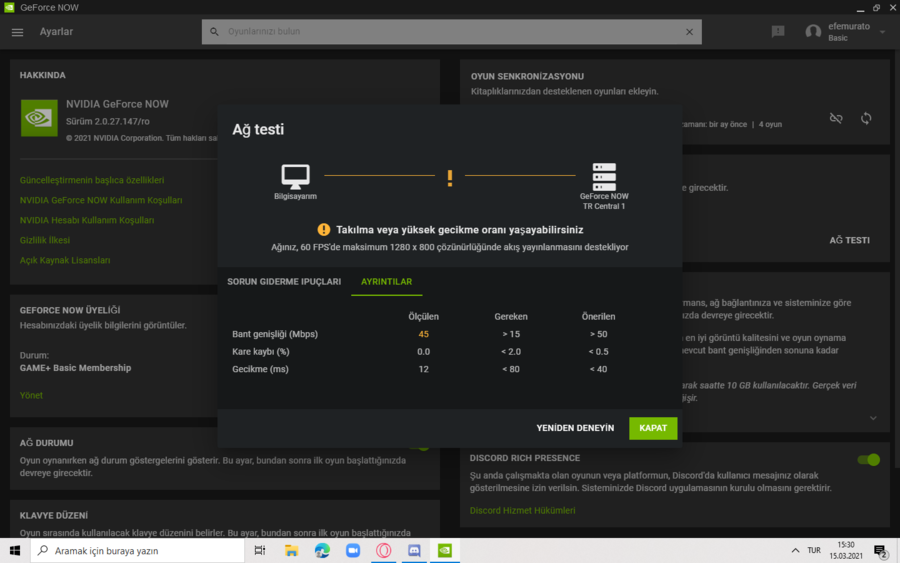The width and height of the screenshot is (900, 563).
Task: Open NVIDIA GeForce NOW Kullanım Koşulları
Action: tap(101, 200)
